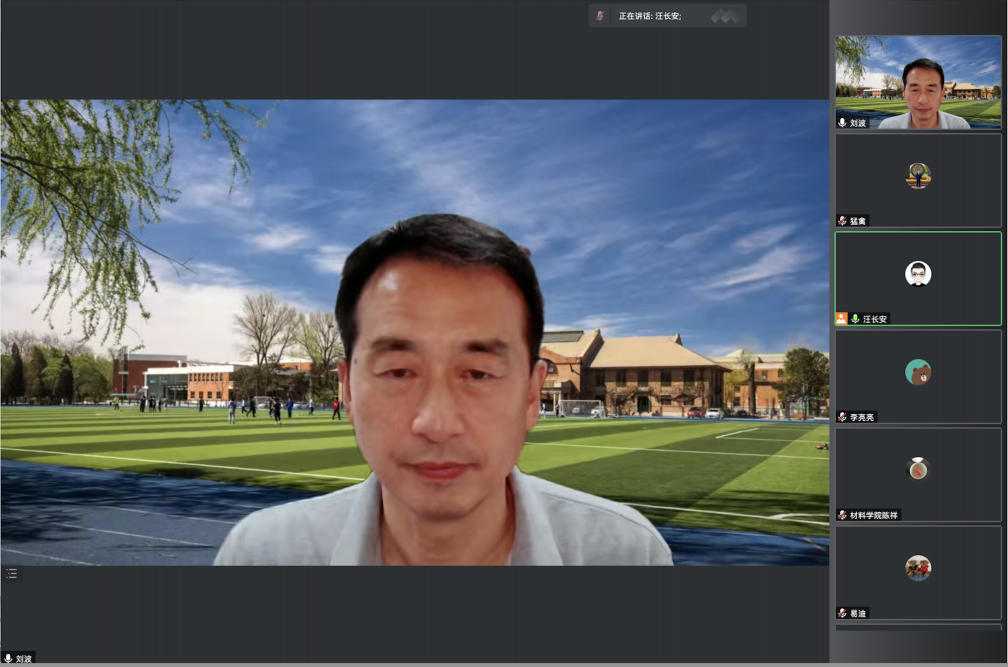1008x667 pixels.
Task: Click the orange host icon beside 汪长安
Action: (x=842, y=319)
